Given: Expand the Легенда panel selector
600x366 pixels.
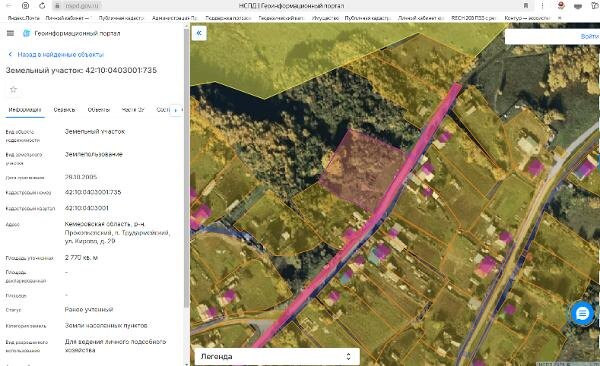Looking at the screenshot, I should coord(348,356).
